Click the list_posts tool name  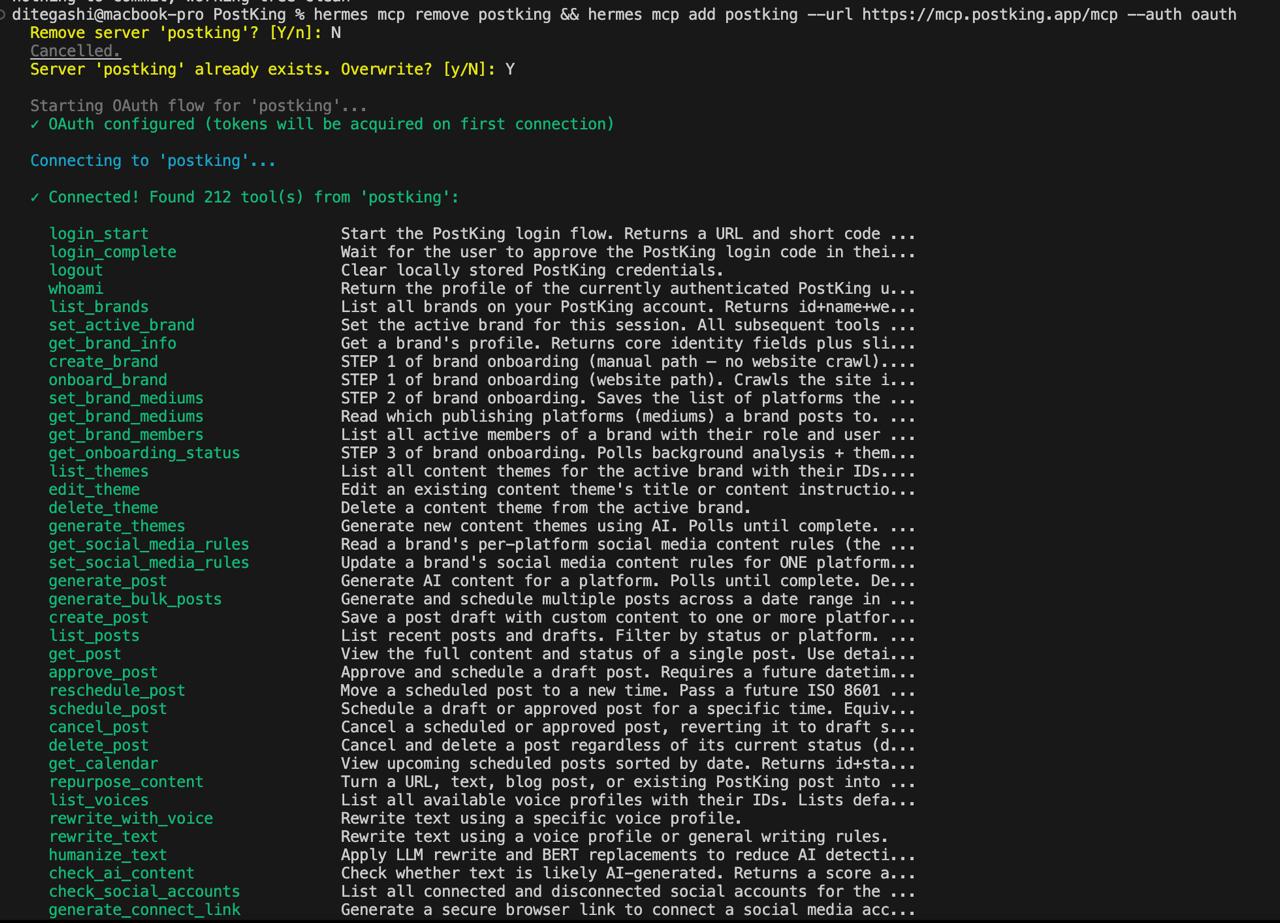[x=94, y=635]
